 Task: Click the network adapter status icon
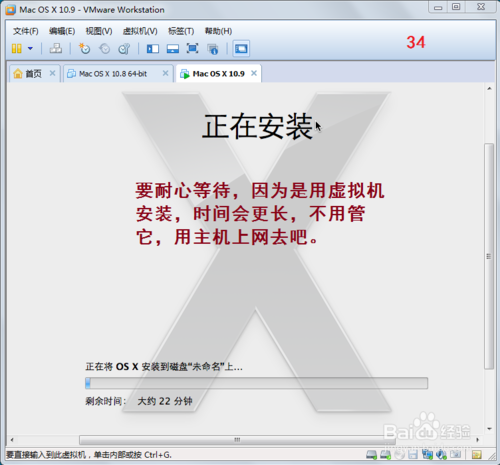(427, 454)
